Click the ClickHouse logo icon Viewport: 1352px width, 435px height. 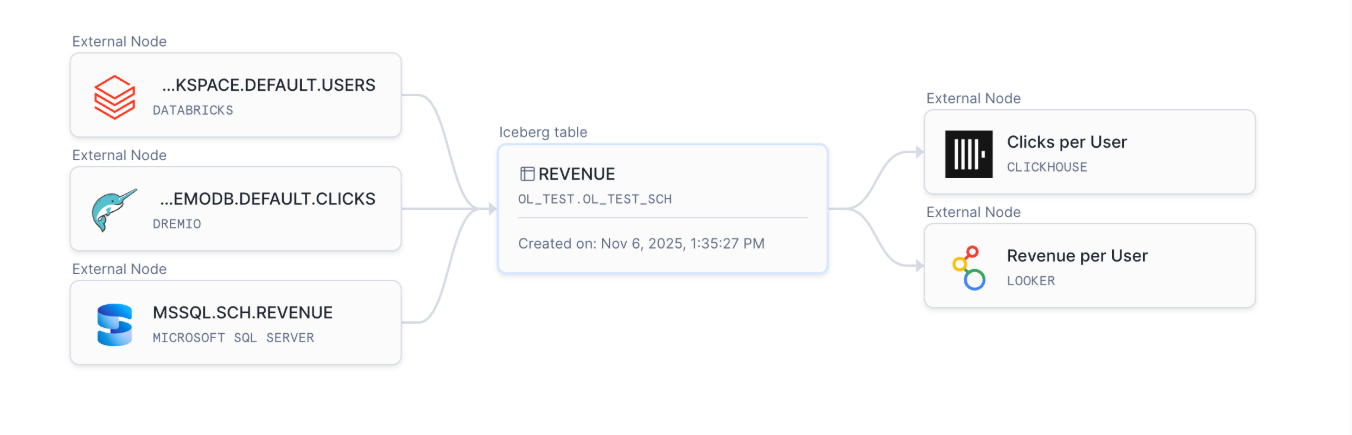click(x=968, y=153)
